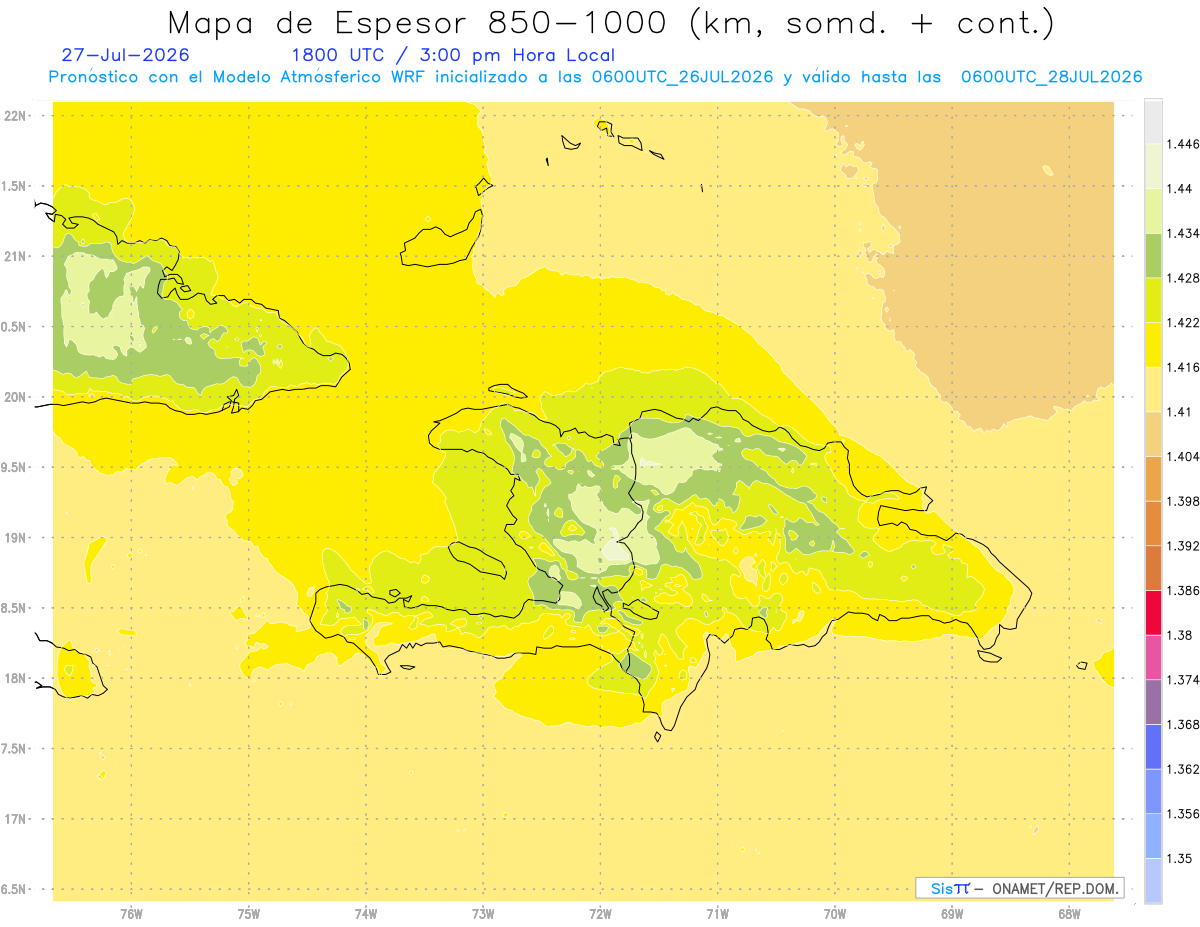Click the bright yellow swatch between 1.416 and 1.422
Image resolution: width=1200 pixels, height=927 pixels.
coord(1153,345)
